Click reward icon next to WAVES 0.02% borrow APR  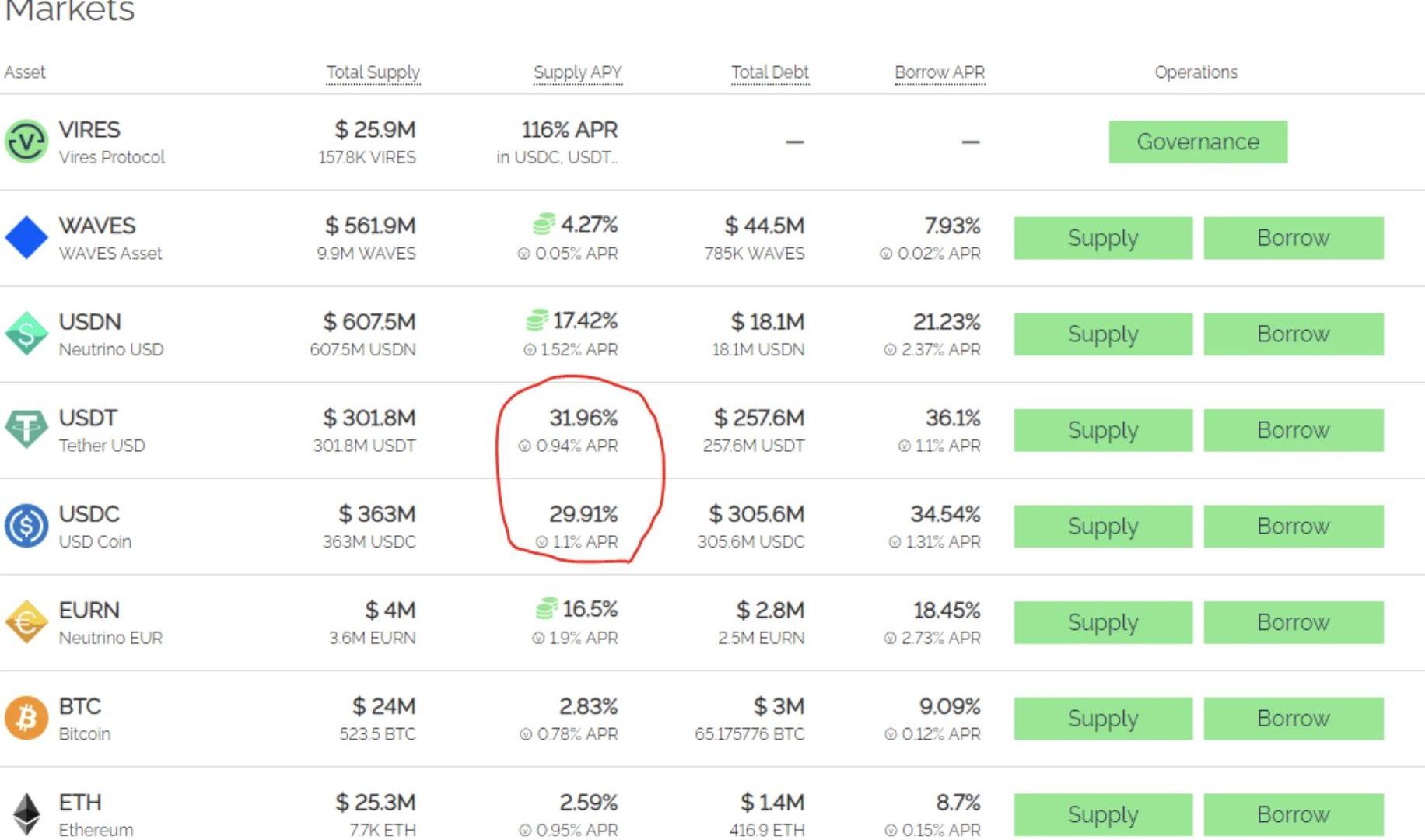coord(885,254)
